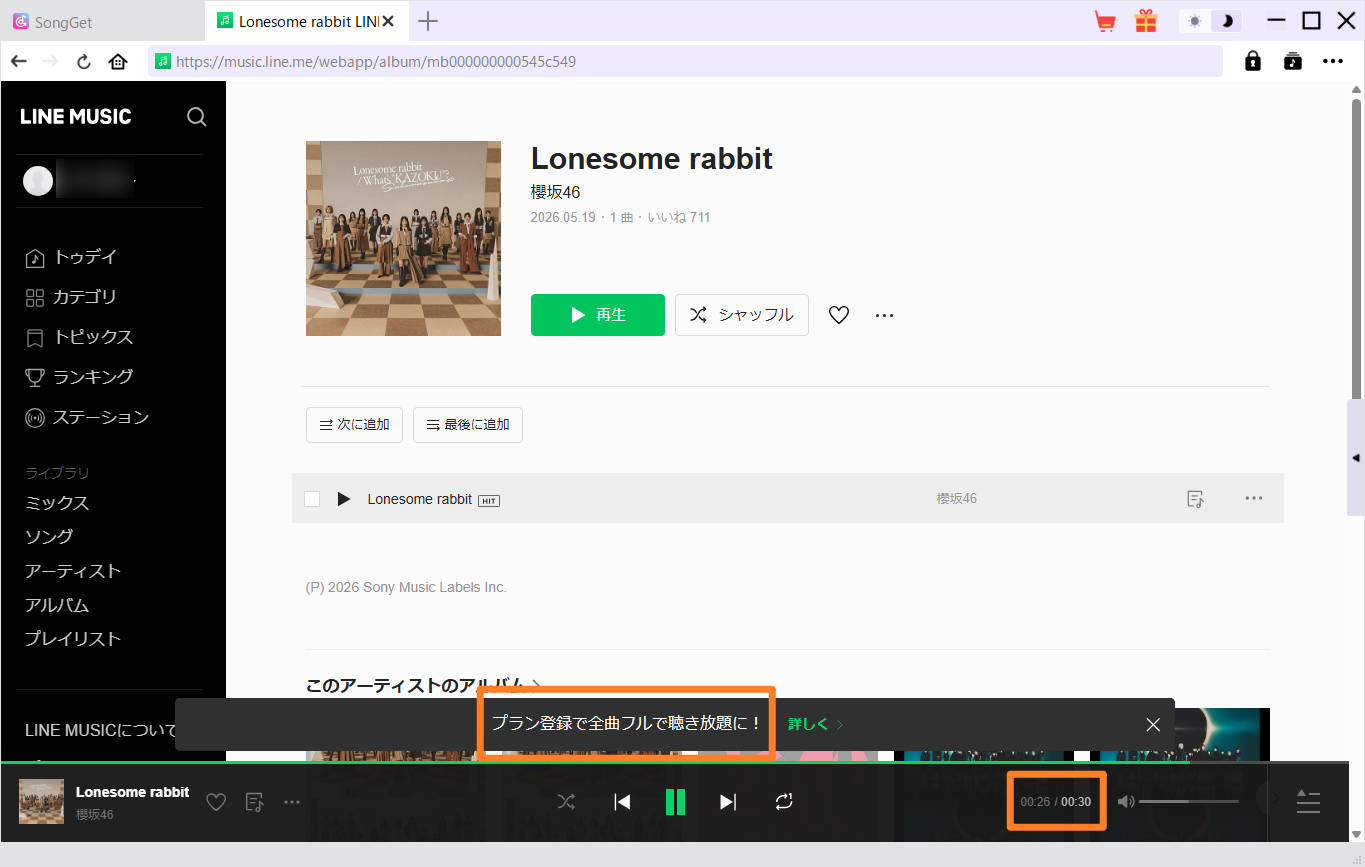
Task: Click 次に追加 button
Action: tap(354, 425)
